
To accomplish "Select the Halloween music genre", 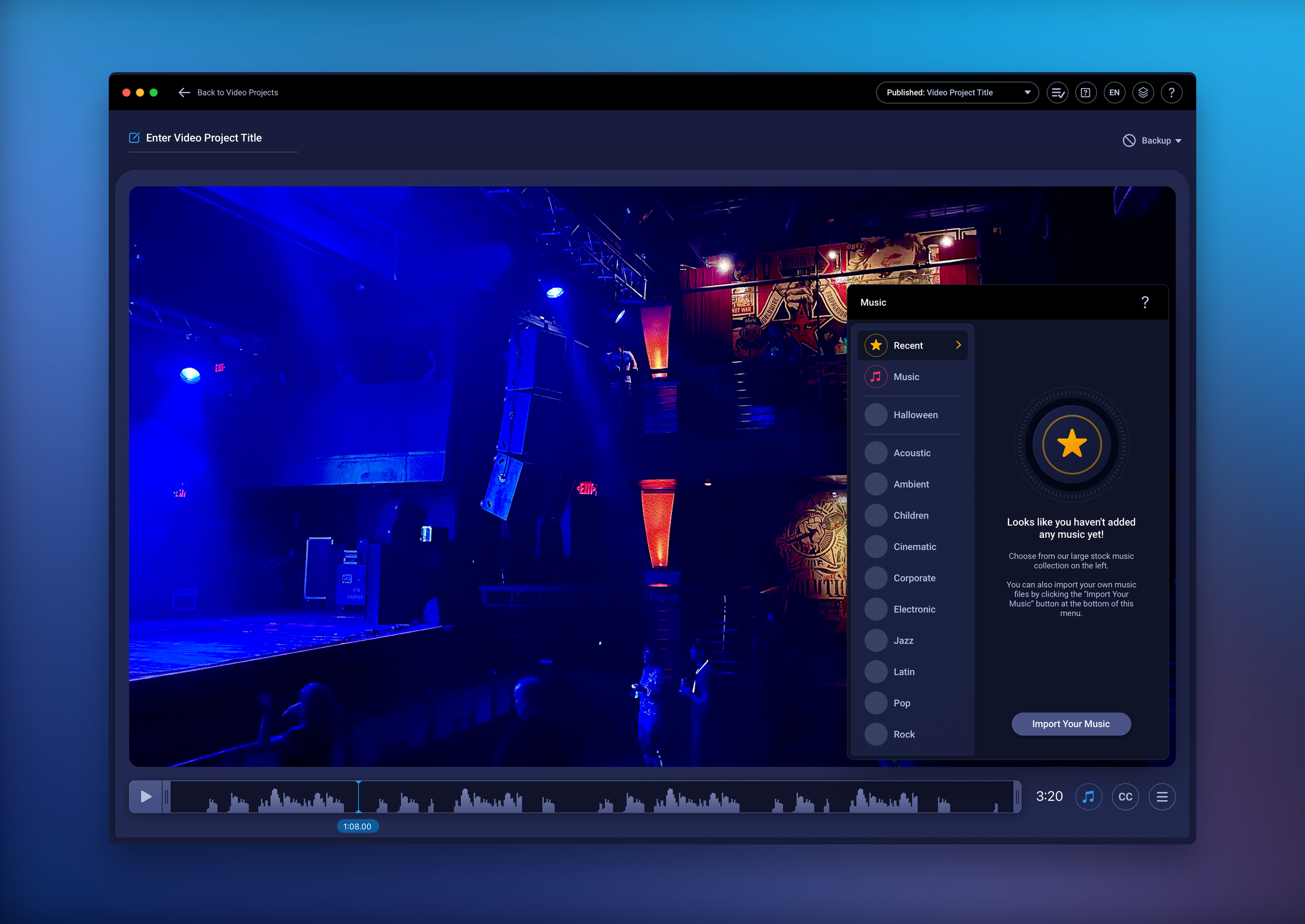I will [x=916, y=414].
